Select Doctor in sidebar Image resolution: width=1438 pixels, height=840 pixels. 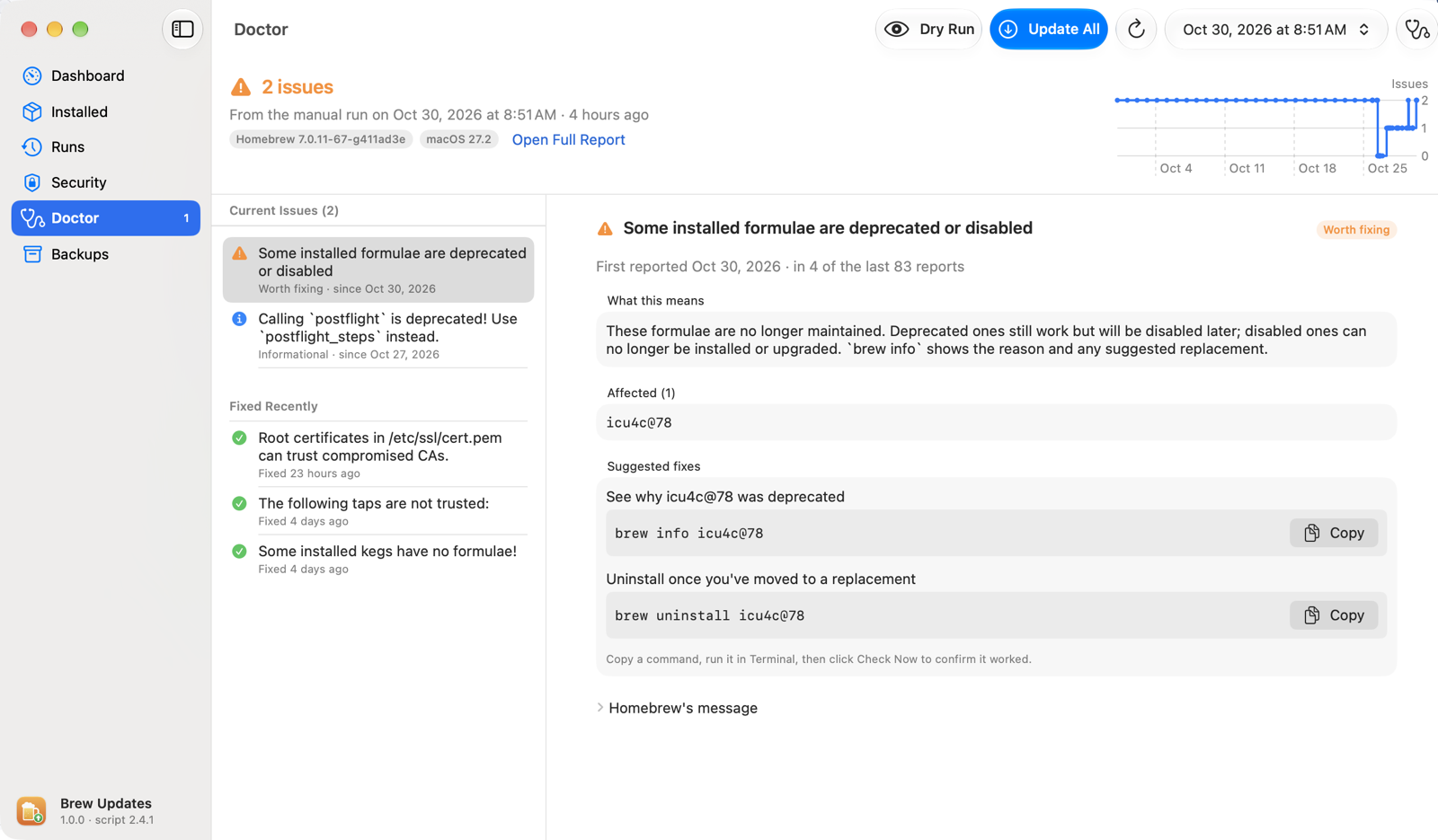point(105,218)
